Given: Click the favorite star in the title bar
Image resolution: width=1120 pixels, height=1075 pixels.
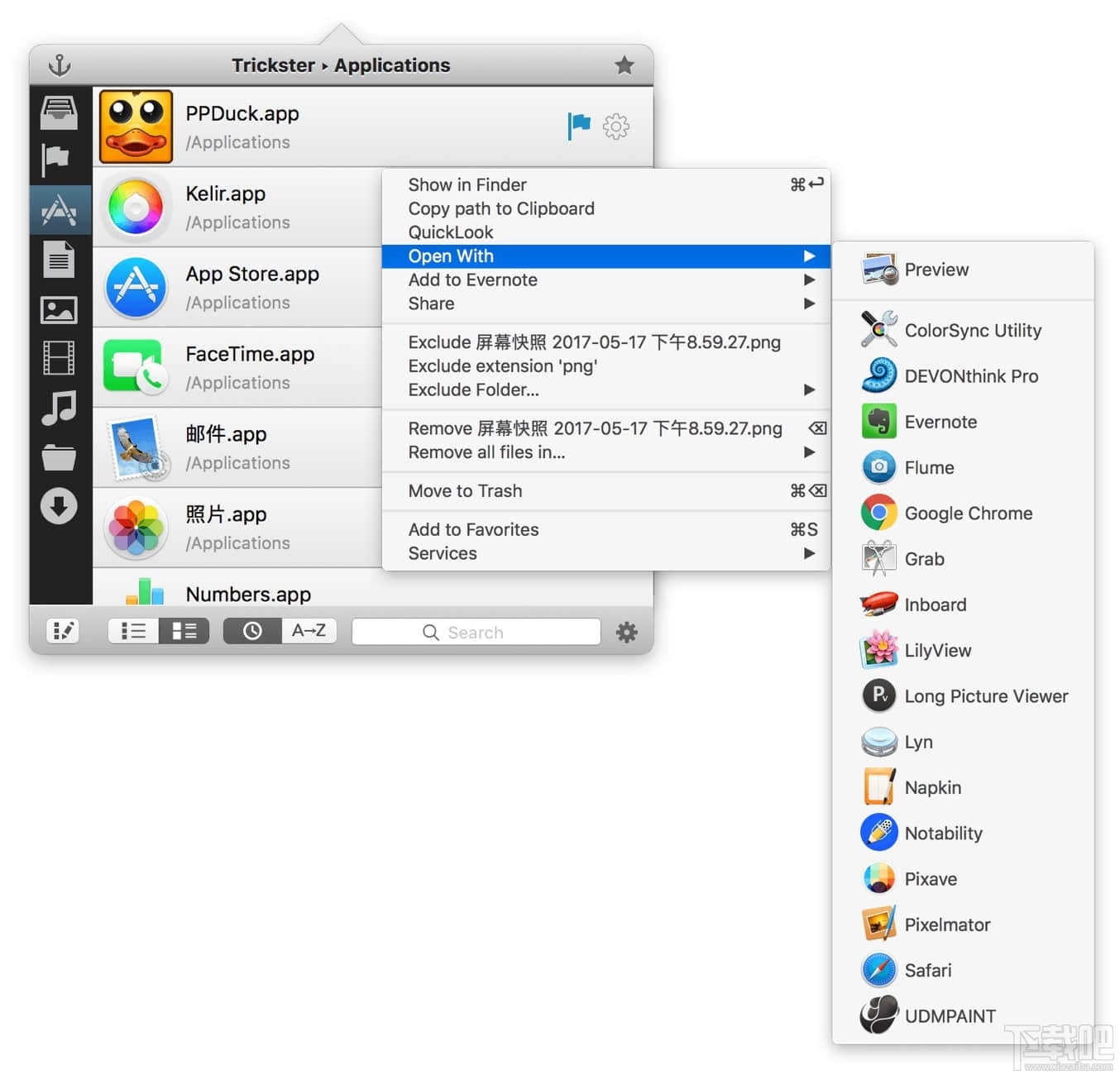Looking at the screenshot, I should pyautogui.click(x=625, y=64).
